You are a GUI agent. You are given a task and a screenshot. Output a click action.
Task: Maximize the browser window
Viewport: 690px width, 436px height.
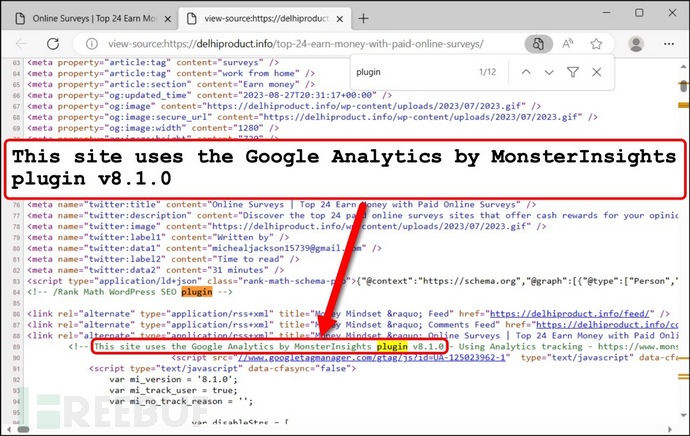point(639,13)
